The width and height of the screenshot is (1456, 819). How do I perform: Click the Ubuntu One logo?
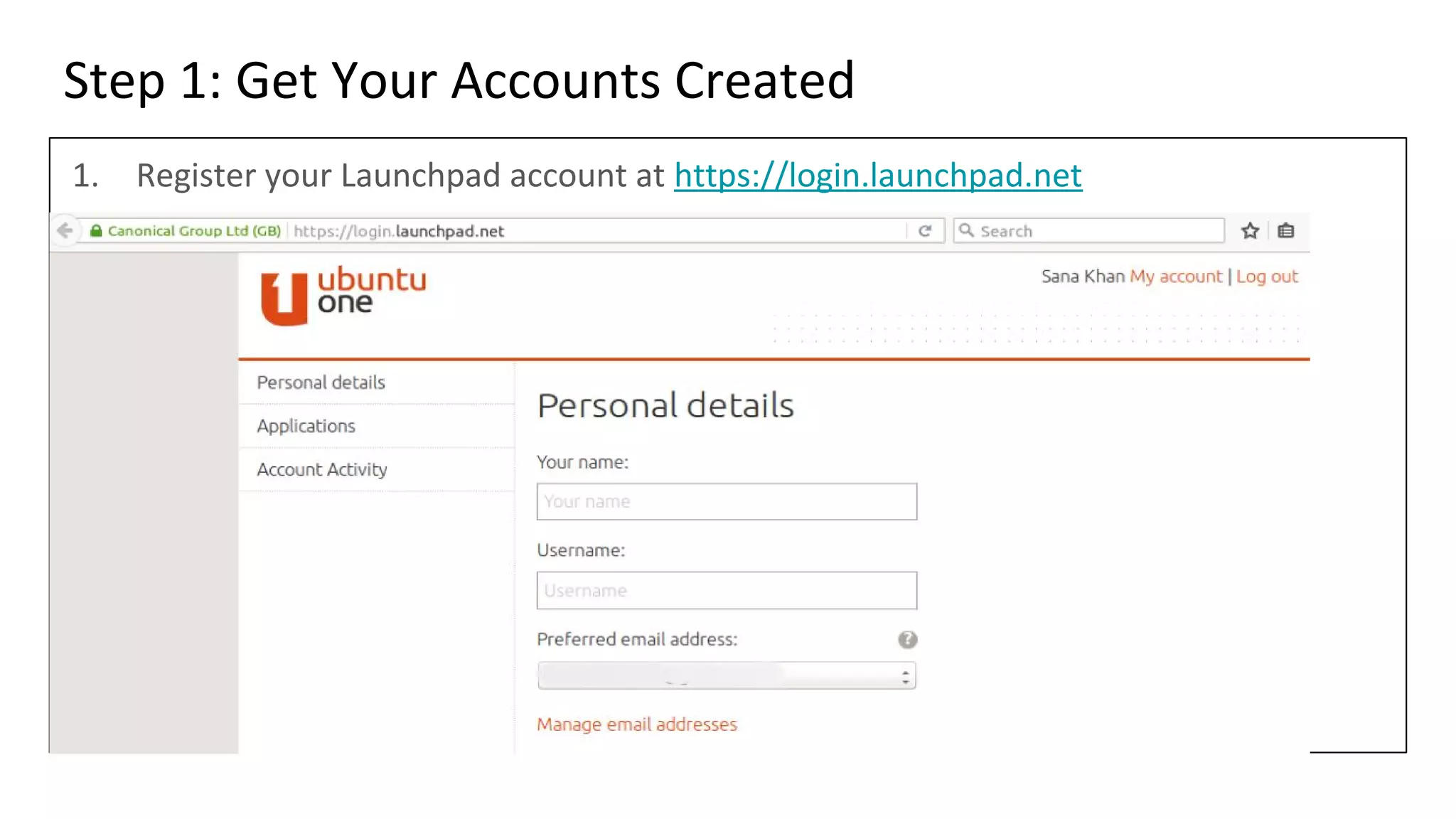coord(343,296)
